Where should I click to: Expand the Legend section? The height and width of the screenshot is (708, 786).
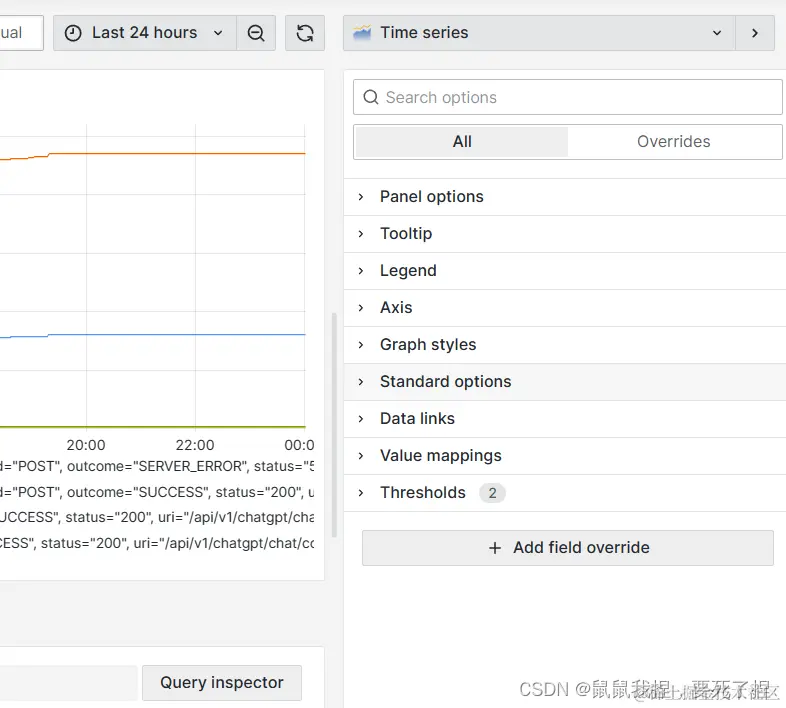(x=564, y=271)
